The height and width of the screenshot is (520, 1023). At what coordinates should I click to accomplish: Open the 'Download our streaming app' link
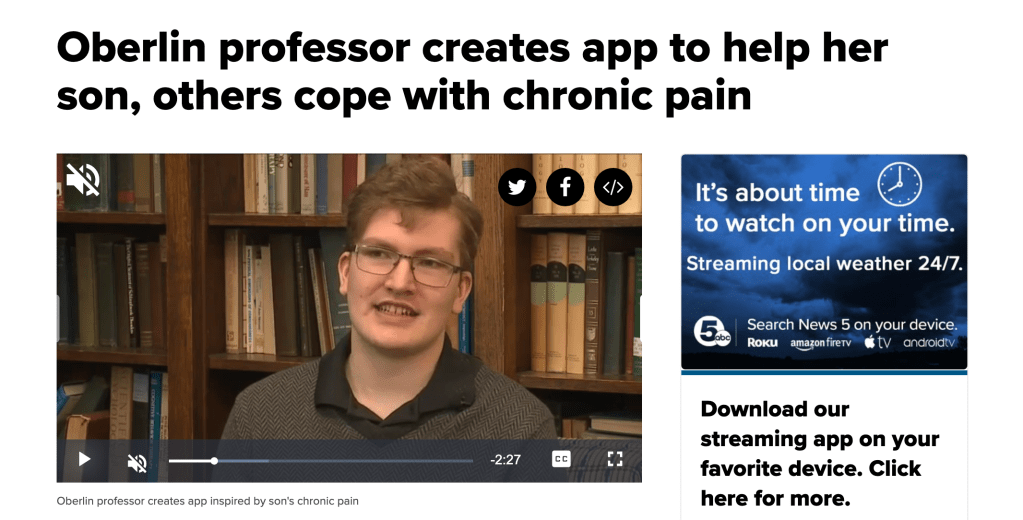click(819, 453)
